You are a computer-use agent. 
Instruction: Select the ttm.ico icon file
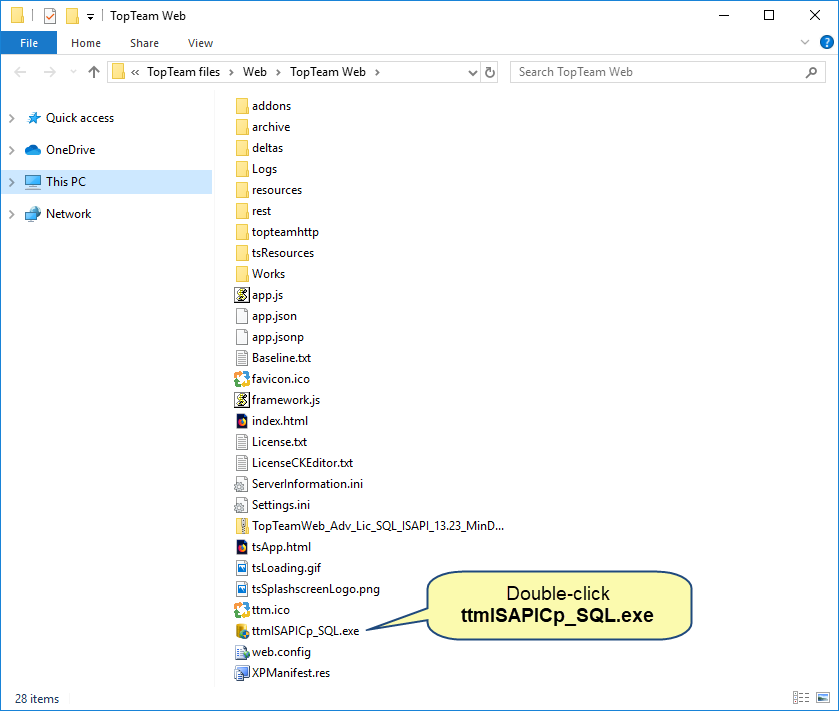tap(262, 609)
